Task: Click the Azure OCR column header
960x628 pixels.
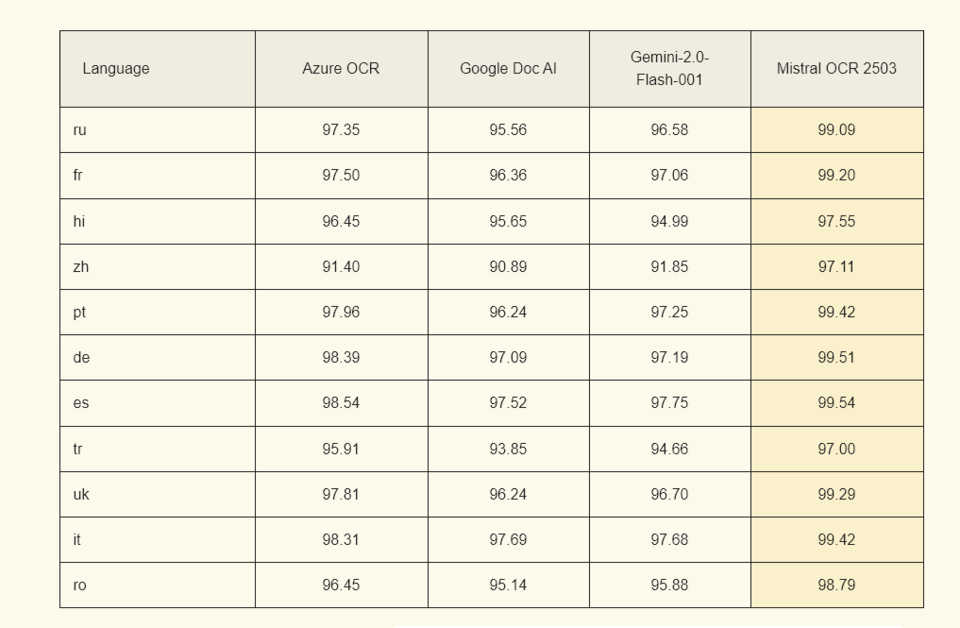Action: coord(341,69)
